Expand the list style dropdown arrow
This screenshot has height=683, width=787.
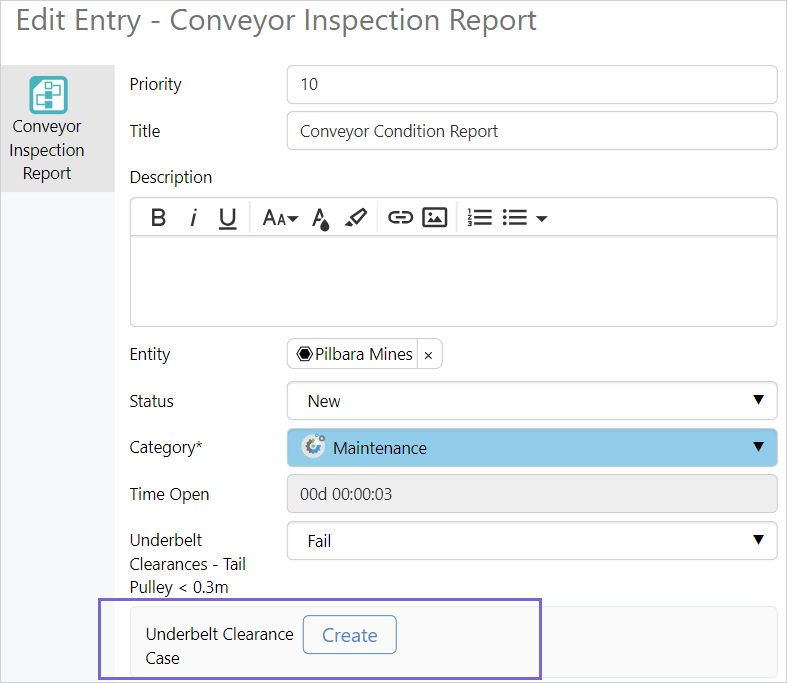(542, 218)
